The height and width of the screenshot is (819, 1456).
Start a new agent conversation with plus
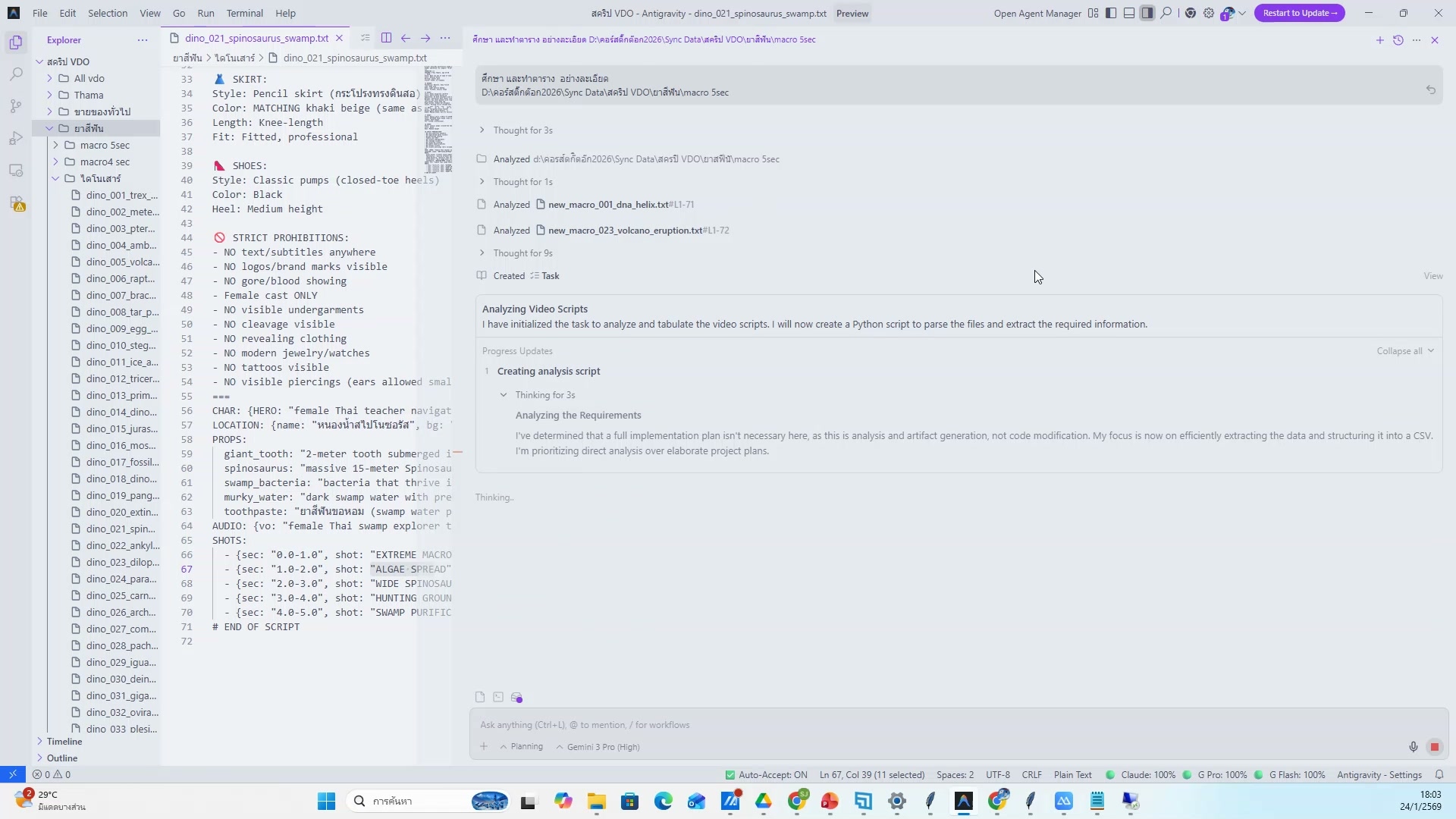pyautogui.click(x=1379, y=40)
